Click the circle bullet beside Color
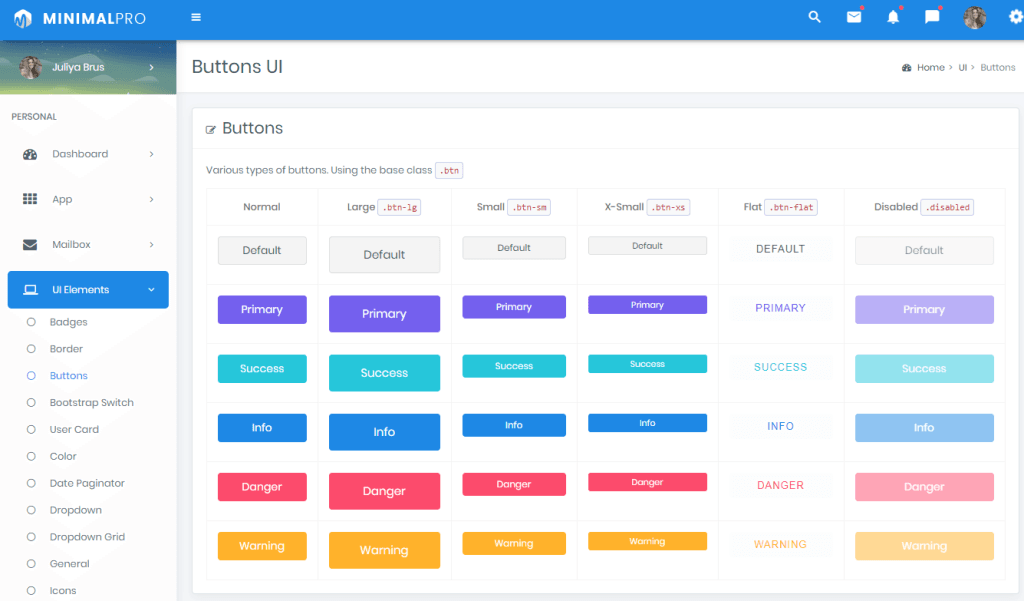The height and width of the screenshot is (601, 1024). (31, 456)
